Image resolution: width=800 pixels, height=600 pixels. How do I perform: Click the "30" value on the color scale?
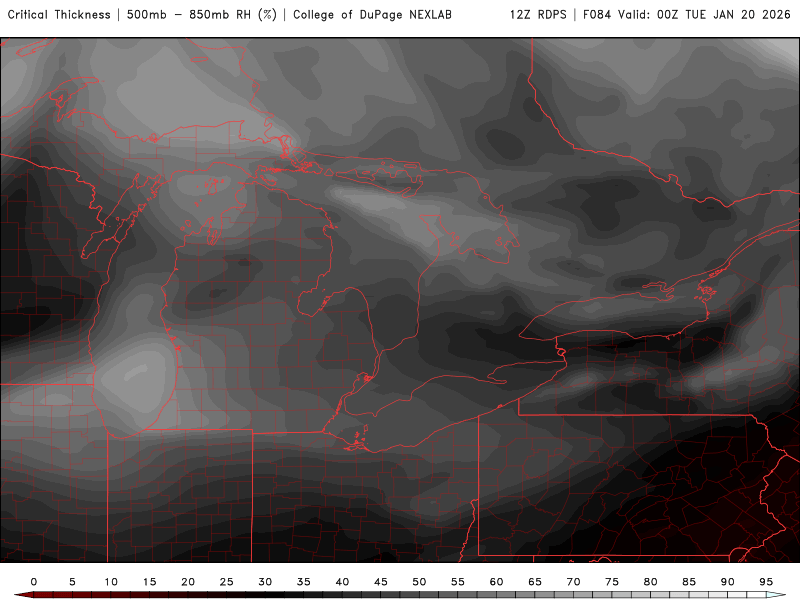(x=265, y=582)
